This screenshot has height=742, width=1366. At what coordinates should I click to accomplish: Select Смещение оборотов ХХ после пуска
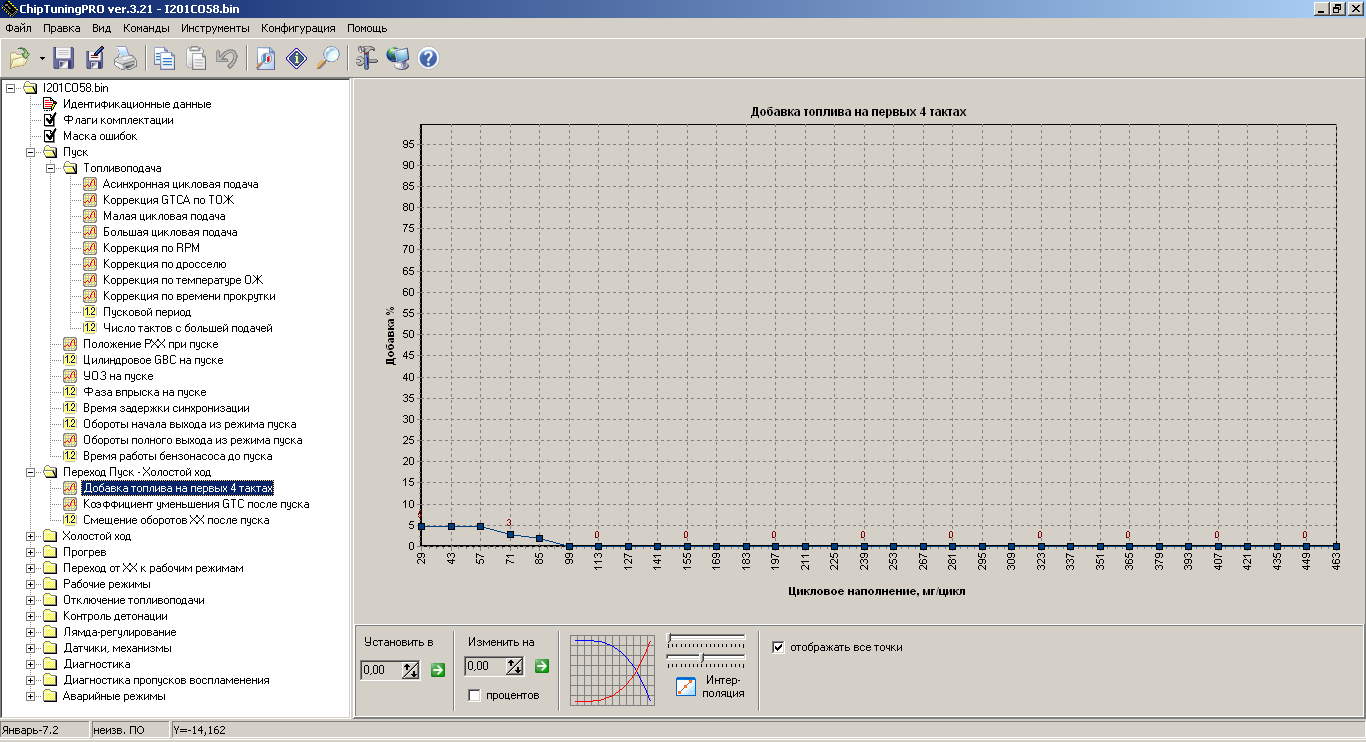(176, 520)
